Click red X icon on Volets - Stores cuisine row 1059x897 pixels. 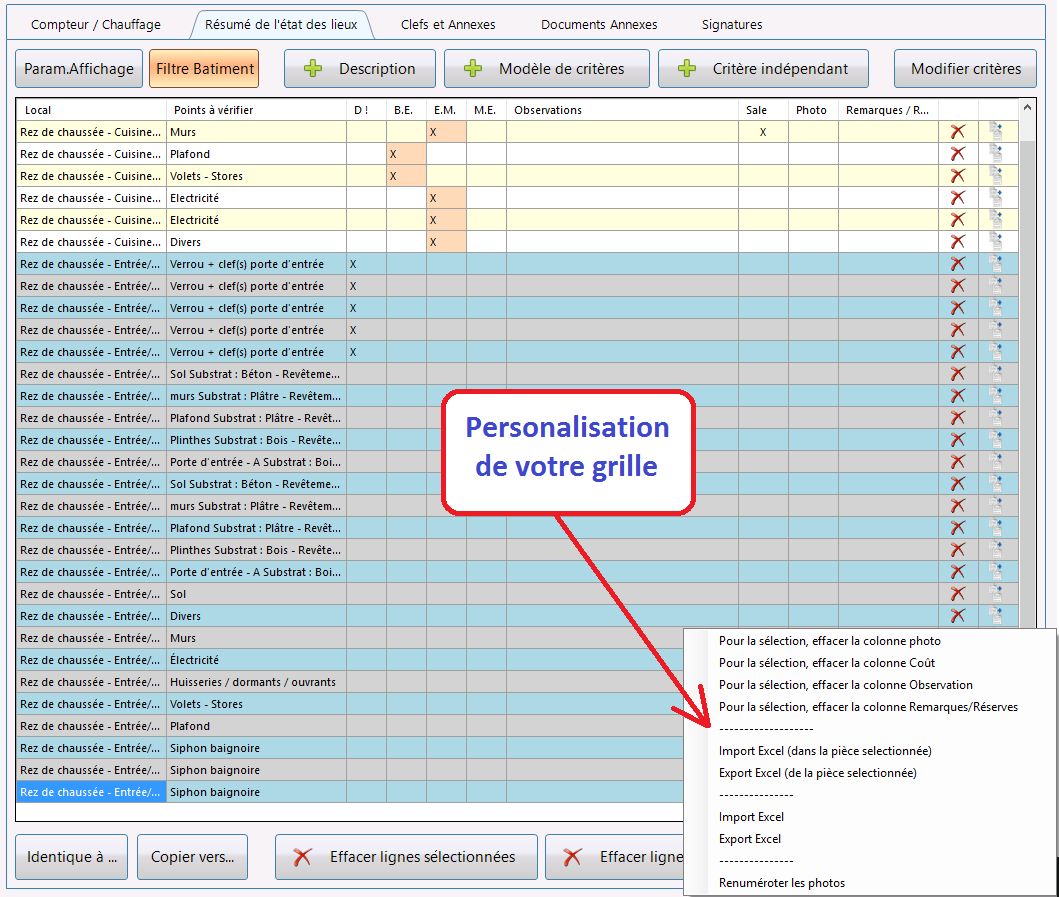click(x=958, y=176)
